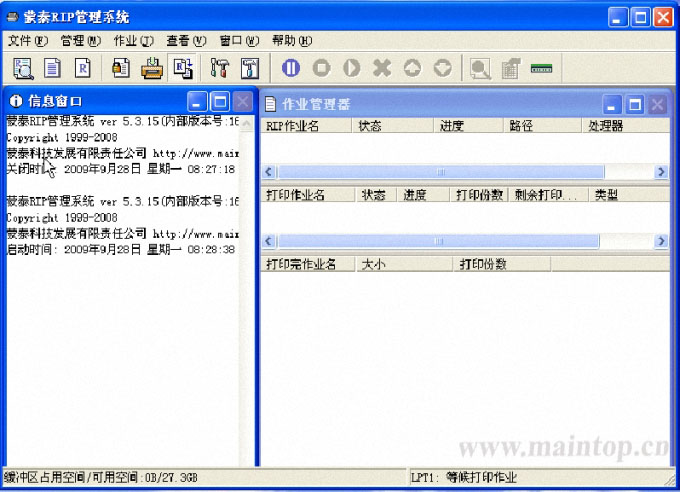Click the 处理器 column header

click(605, 126)
